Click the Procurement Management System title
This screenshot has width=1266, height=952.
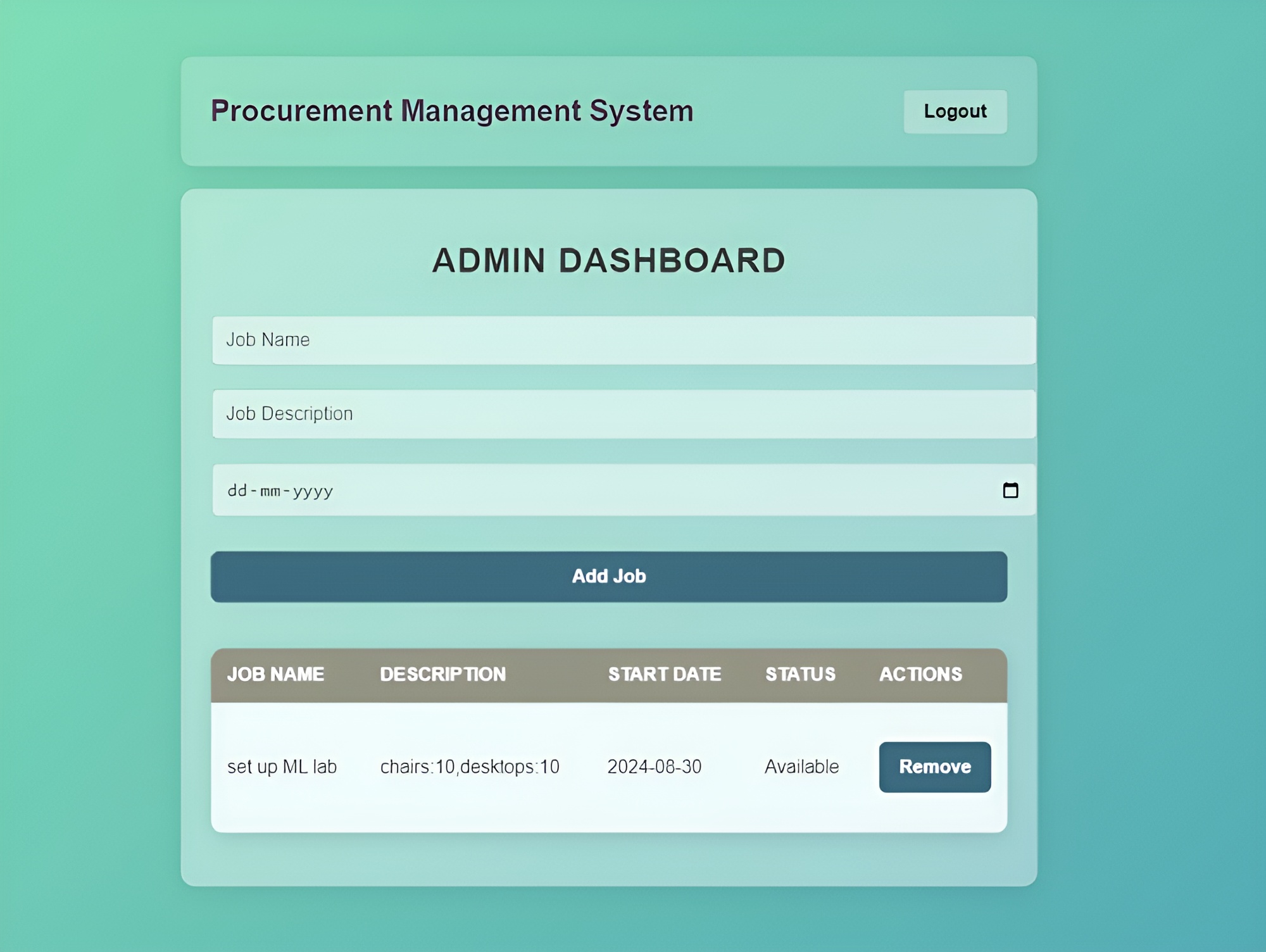(x=452, y=111)
